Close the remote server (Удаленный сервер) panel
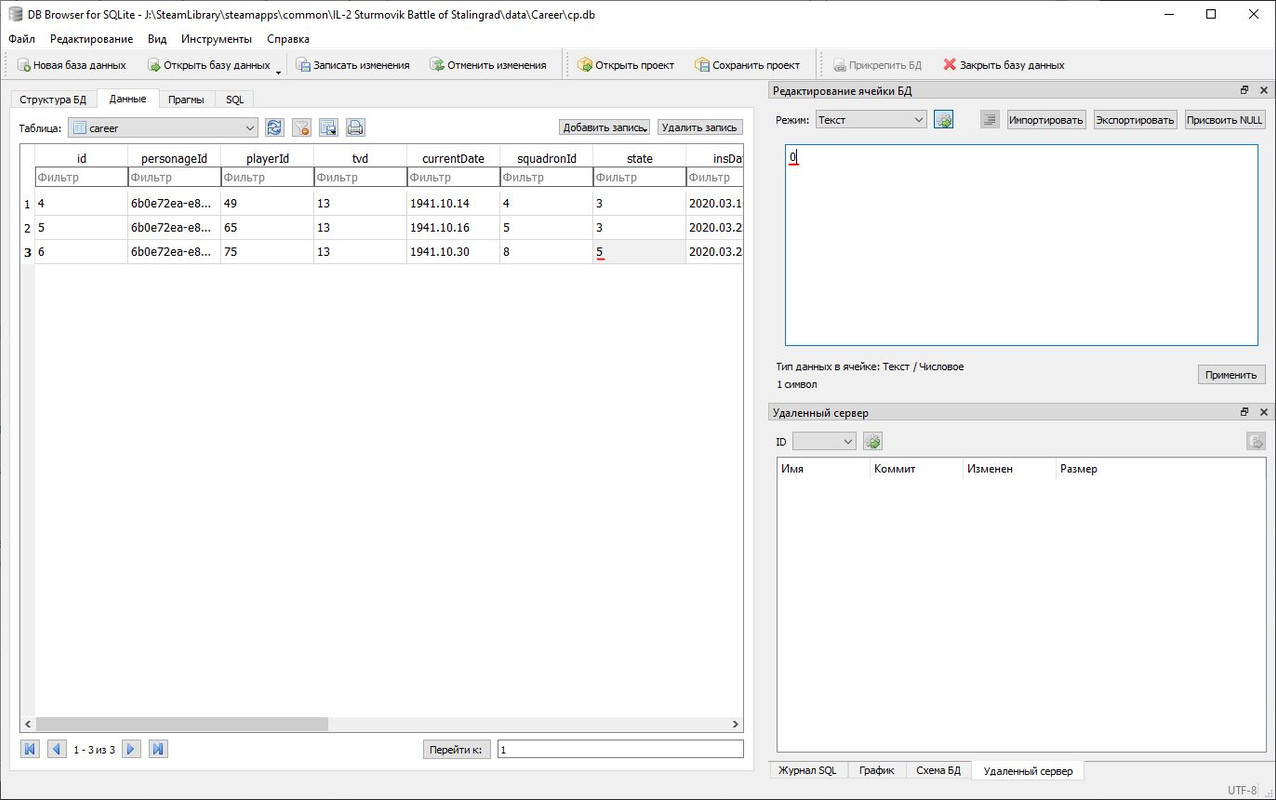Screen dimensions: 1276x800 click(1264, 412)
